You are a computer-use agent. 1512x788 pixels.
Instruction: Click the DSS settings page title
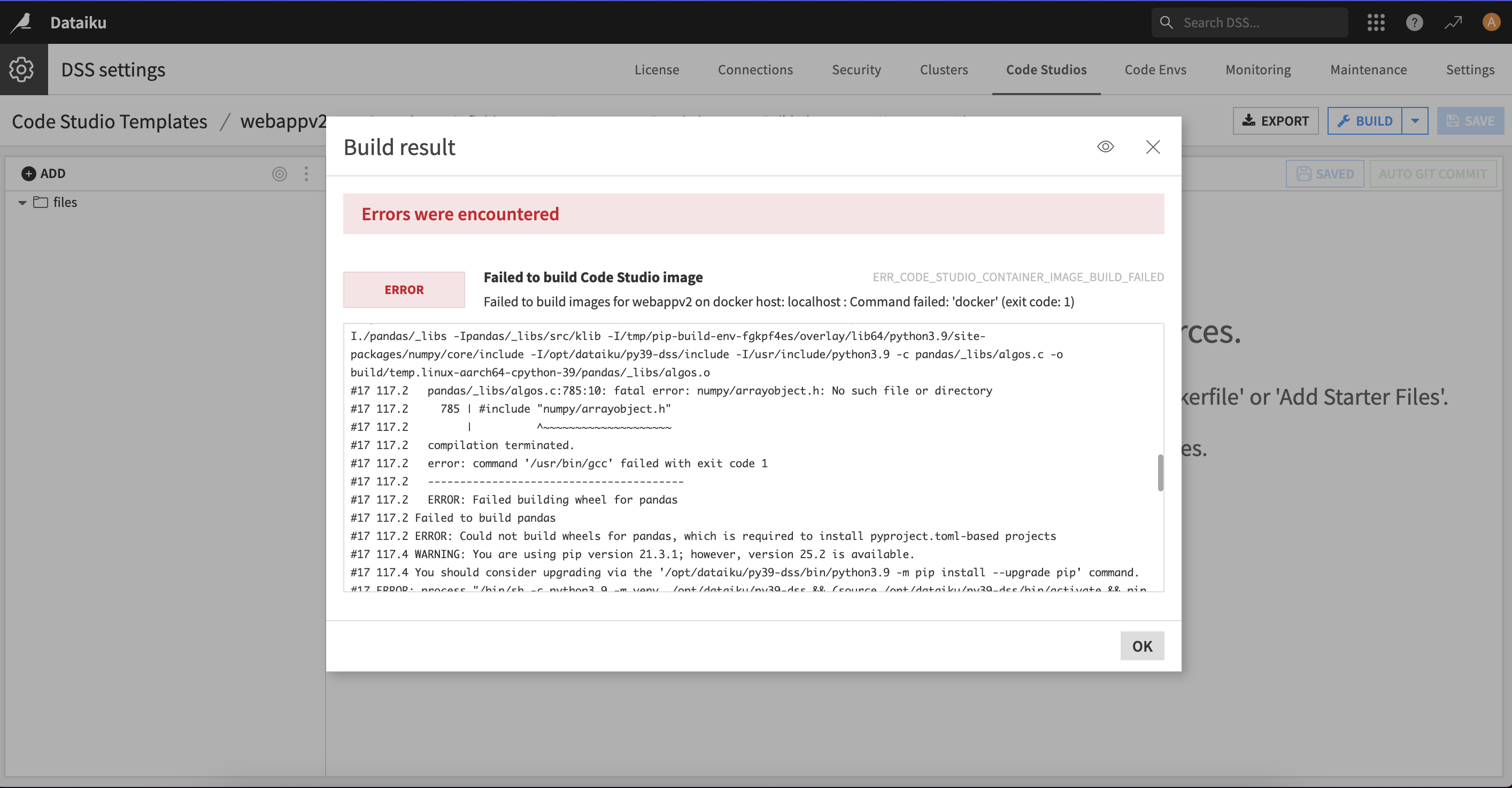point(113,70)
